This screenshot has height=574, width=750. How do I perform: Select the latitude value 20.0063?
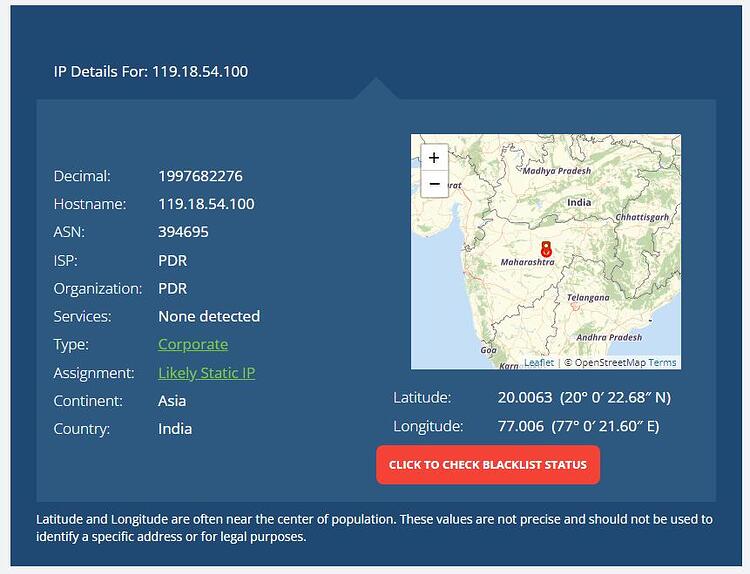pos(525,397)
